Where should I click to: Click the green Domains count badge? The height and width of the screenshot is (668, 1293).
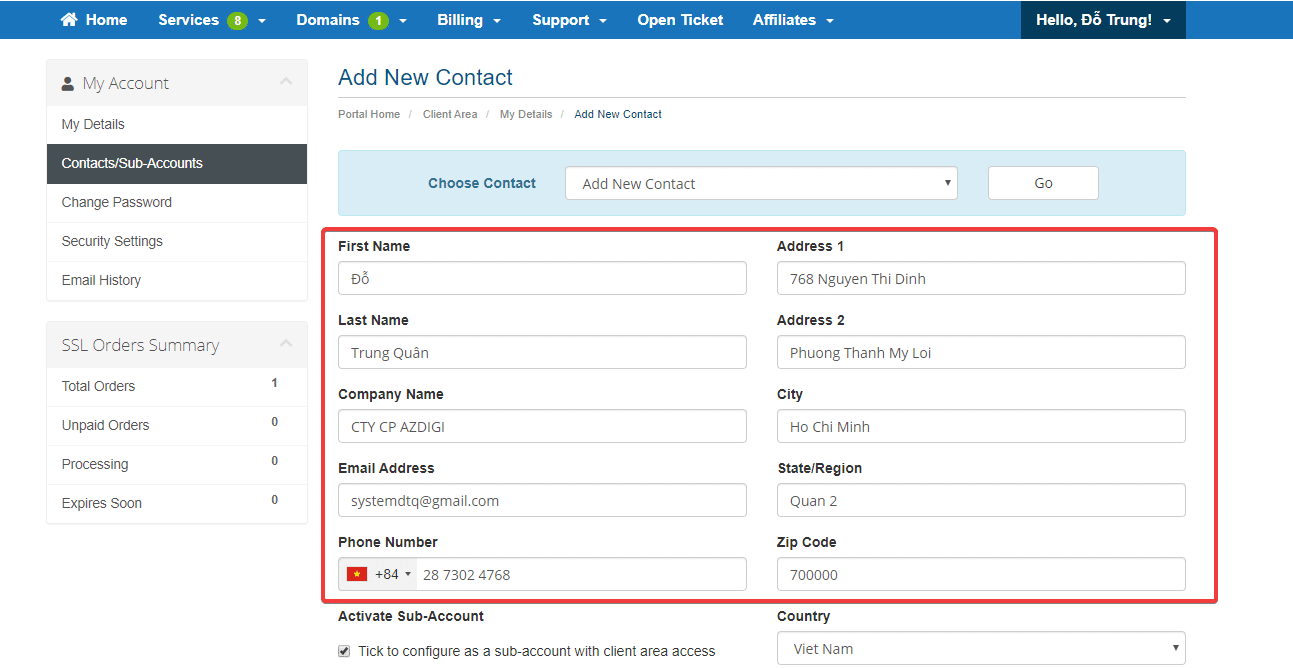tap(379, 20)
